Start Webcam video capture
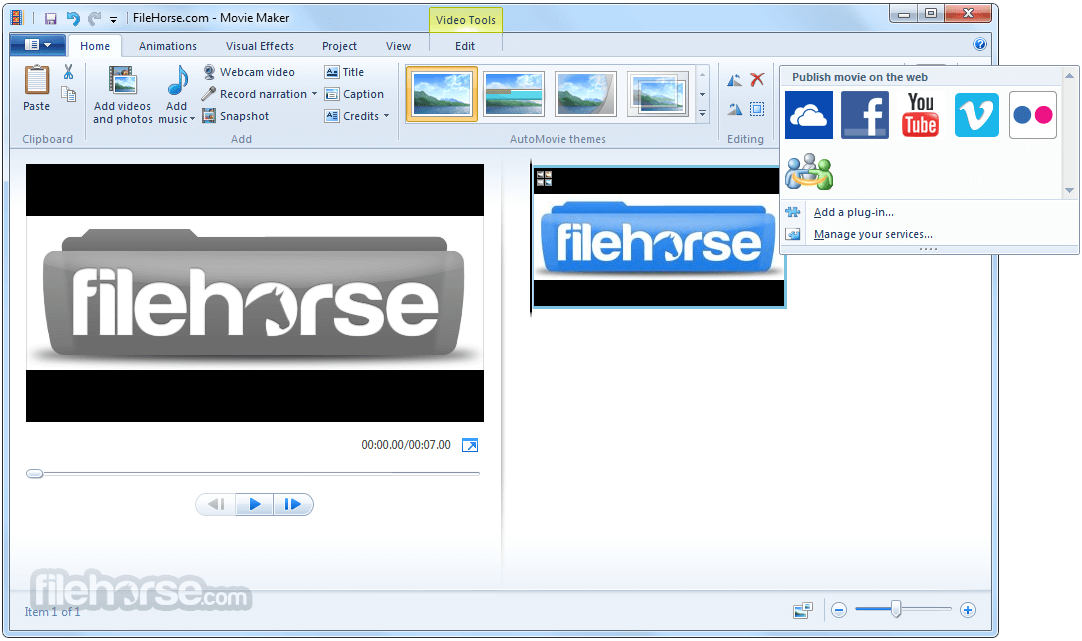 [249, 72]
